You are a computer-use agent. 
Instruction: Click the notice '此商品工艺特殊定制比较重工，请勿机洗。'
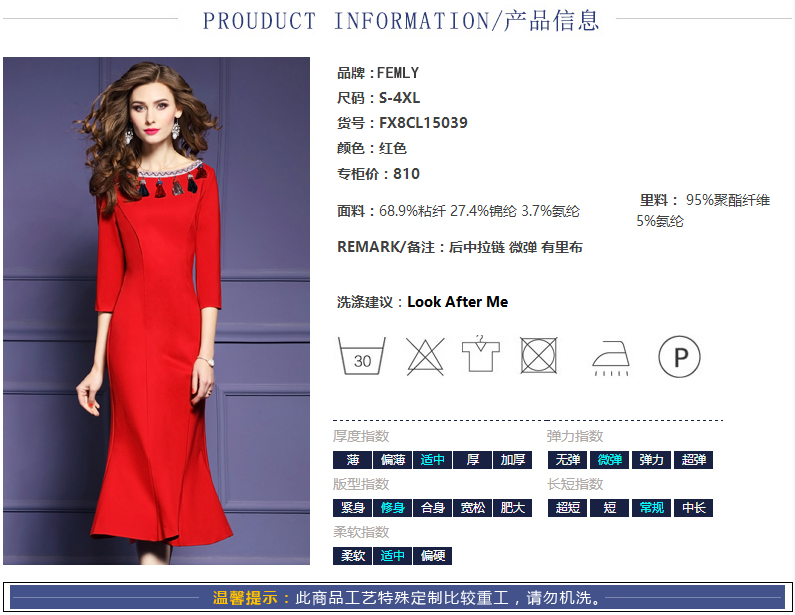tap(448, 598)
